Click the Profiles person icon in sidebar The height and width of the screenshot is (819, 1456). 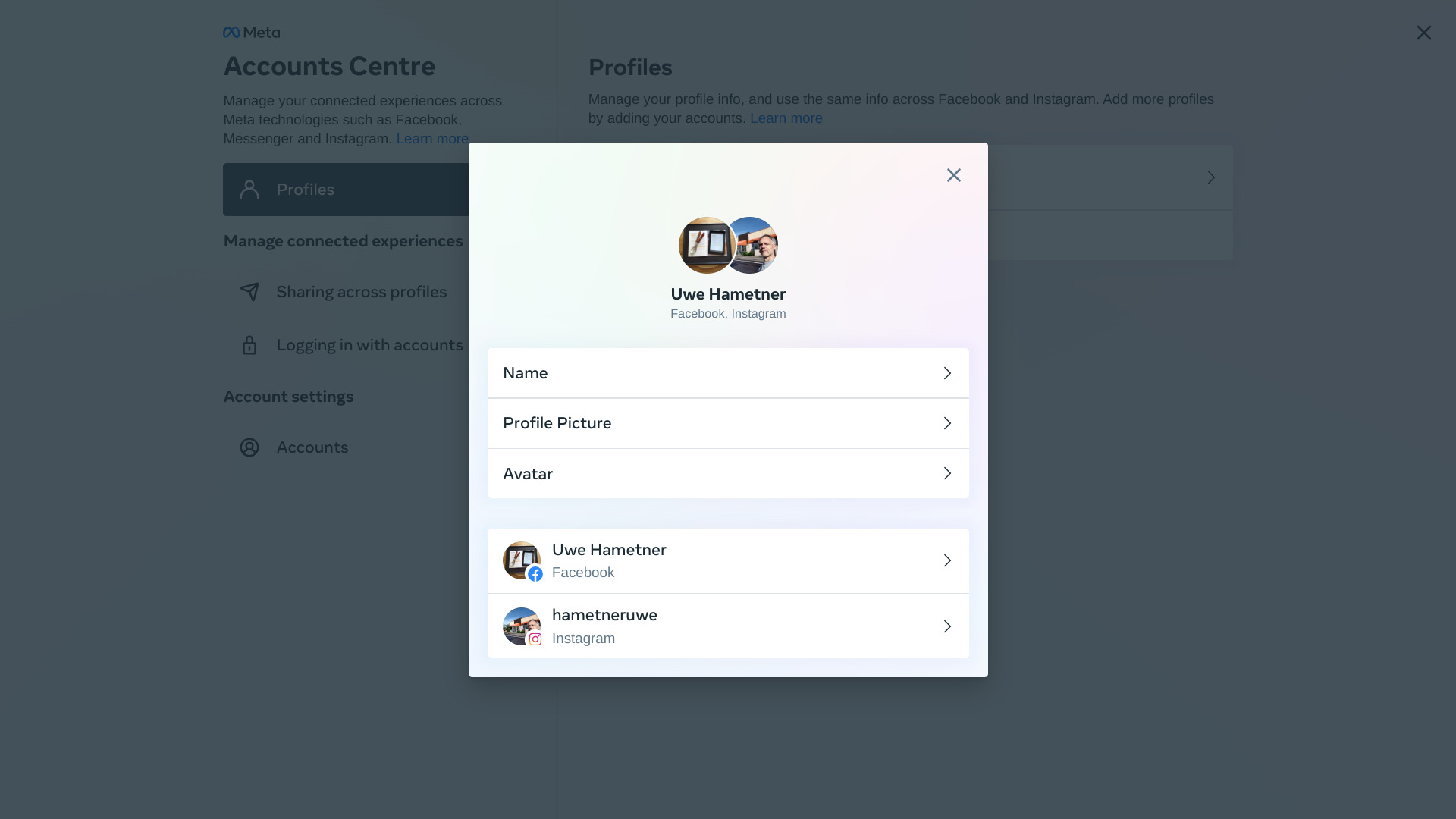[249, 190]
